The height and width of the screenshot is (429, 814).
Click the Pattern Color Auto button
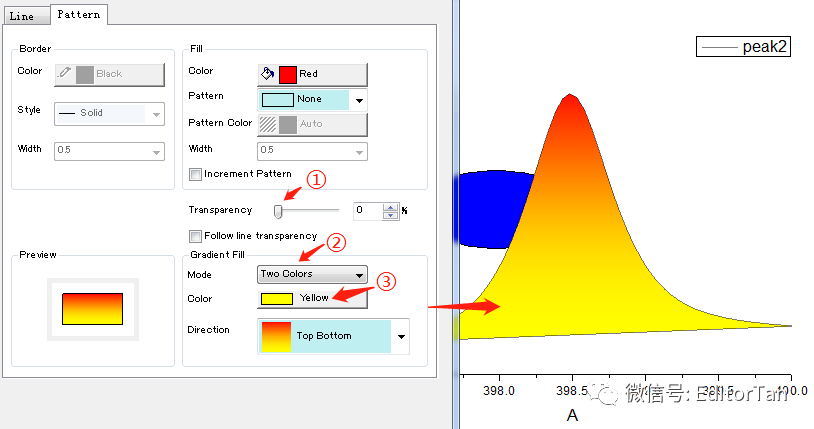[313, 125]
